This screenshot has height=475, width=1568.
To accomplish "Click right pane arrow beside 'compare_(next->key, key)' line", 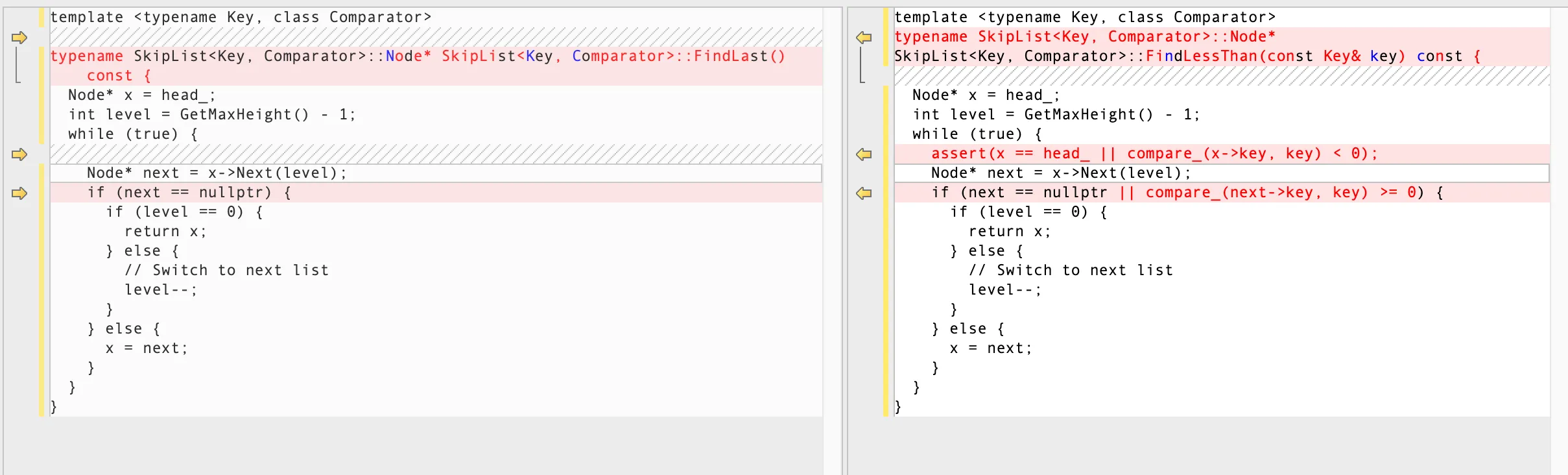I will (x=864, y=193).
